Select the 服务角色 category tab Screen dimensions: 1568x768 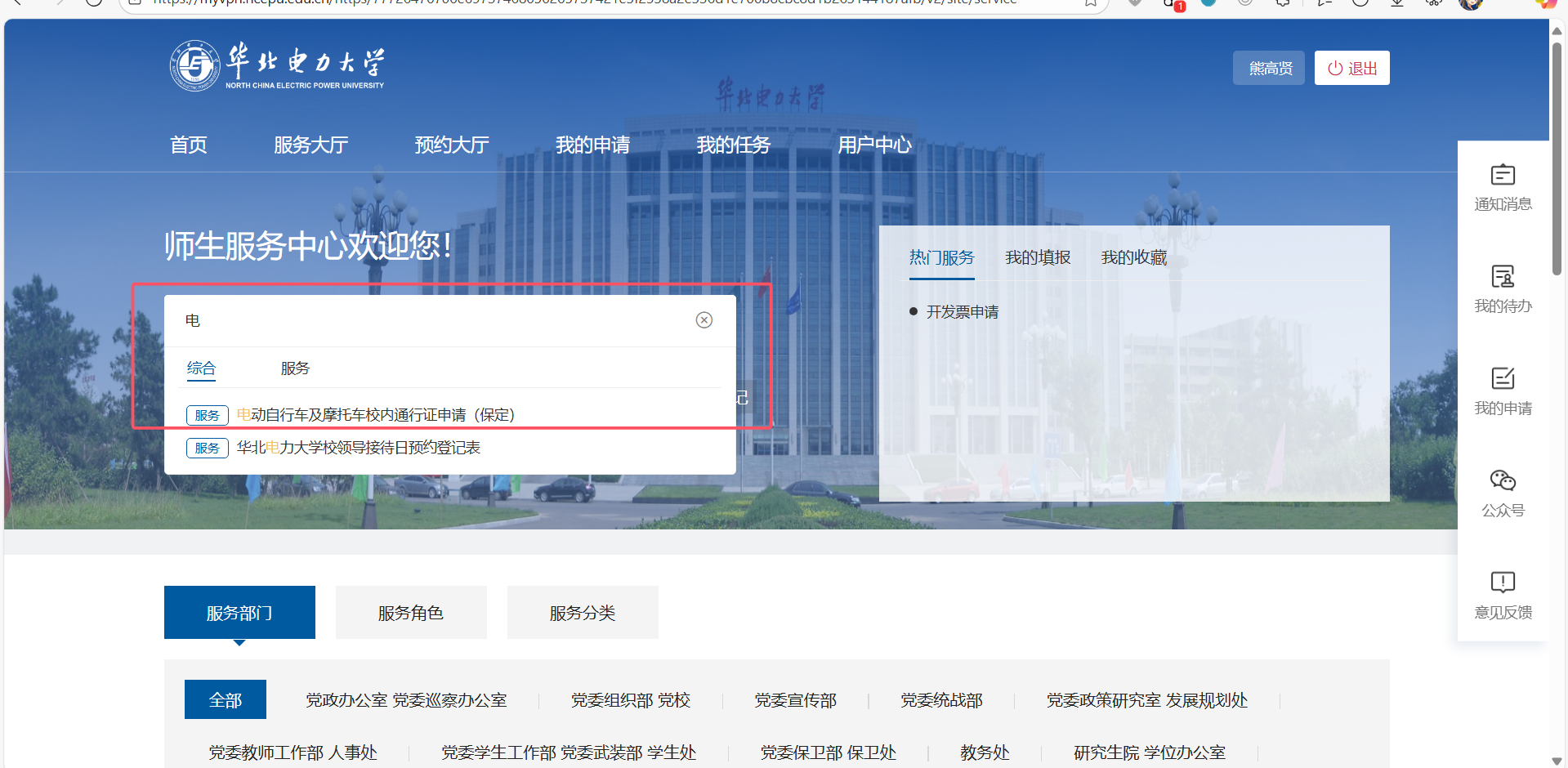click(x=411, y=613)
